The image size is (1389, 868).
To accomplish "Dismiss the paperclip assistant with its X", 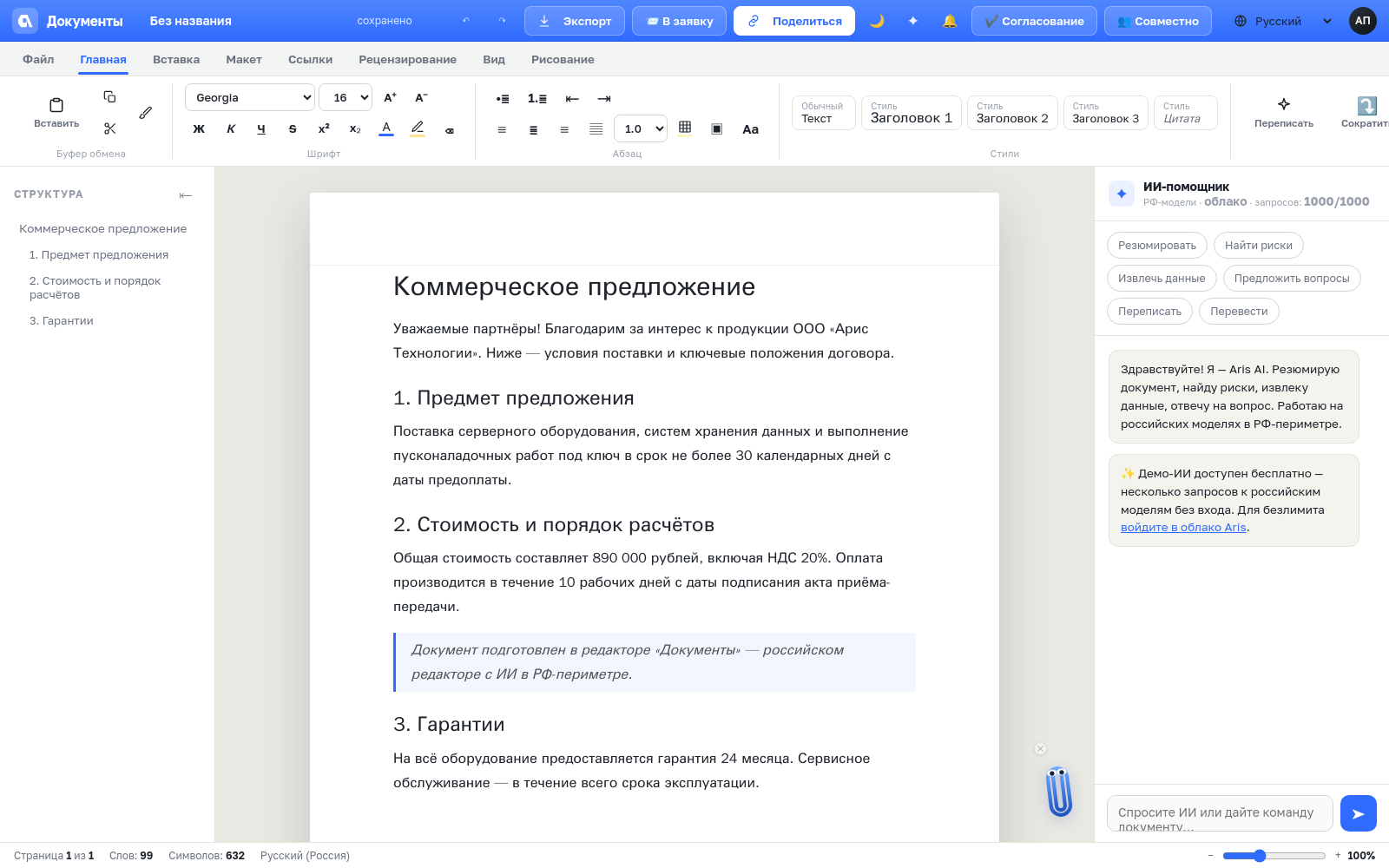I will coord(1040,749).
